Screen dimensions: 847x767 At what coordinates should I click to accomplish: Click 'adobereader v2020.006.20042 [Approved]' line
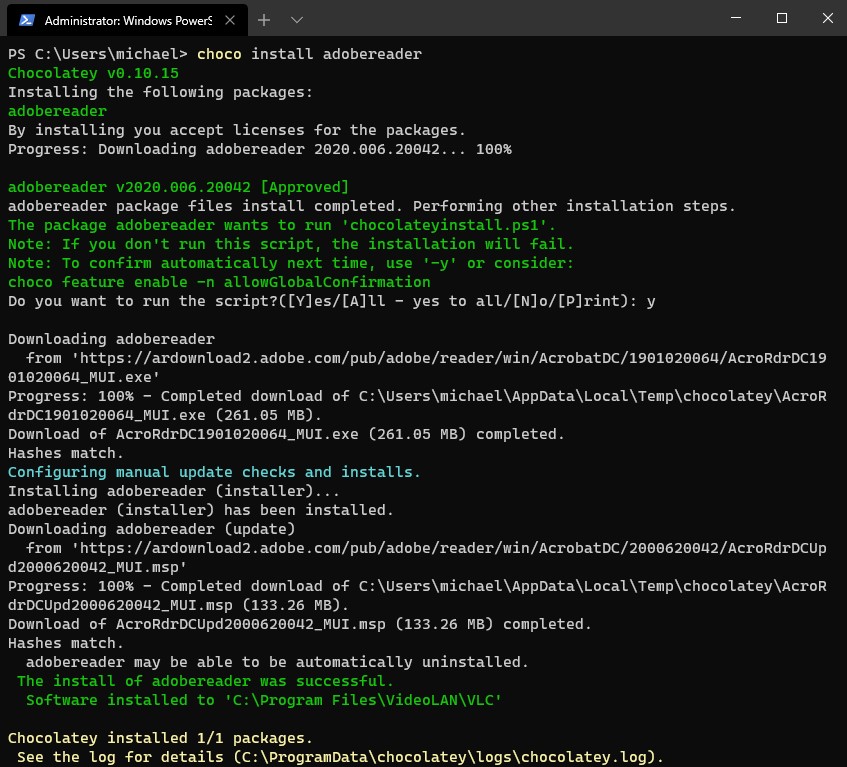pos(178,187)
